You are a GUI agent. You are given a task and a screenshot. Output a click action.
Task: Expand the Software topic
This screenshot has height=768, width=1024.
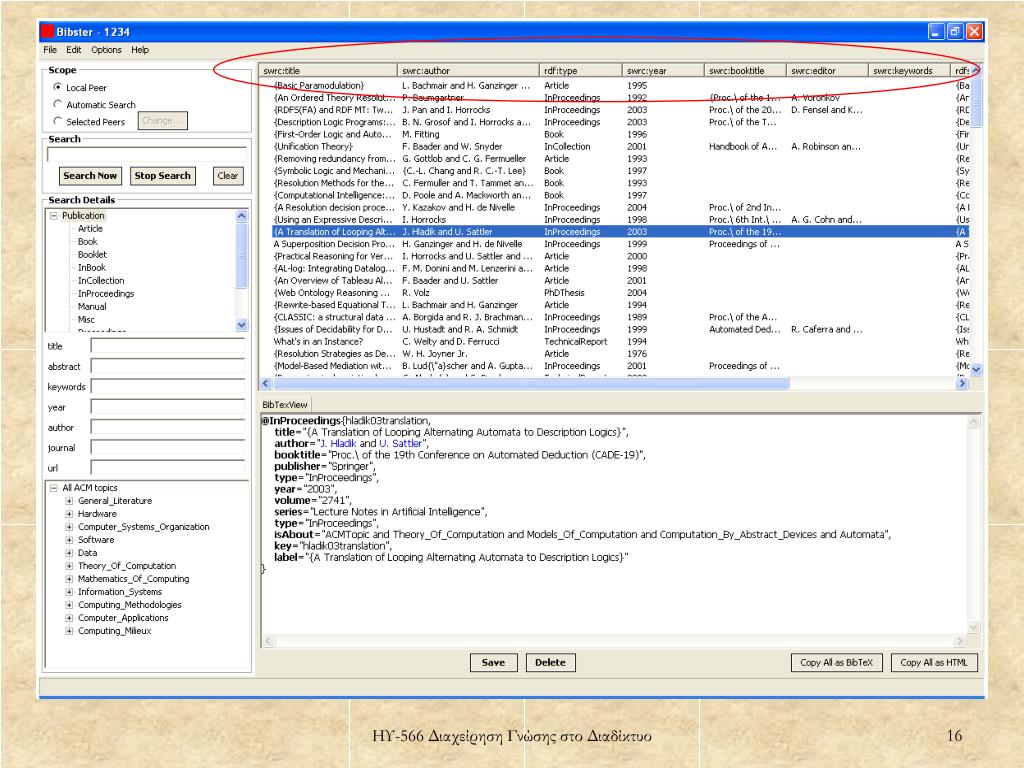click(x=69, y=540)
